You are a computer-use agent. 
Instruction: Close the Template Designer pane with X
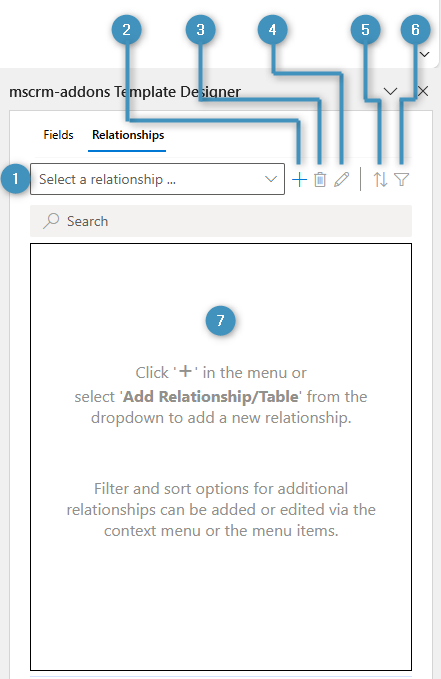[423, 91]
